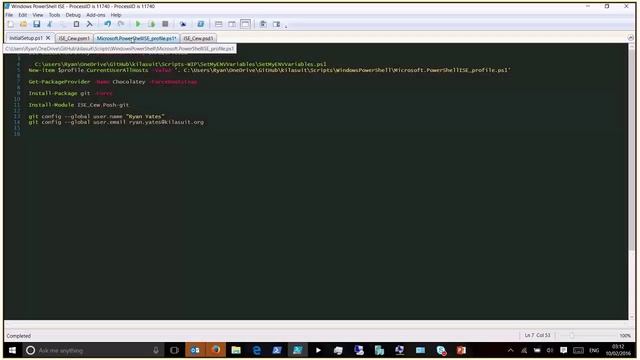Click the Get-PackageProvider line in the script
This screenshot has height=360, width=640.
pos(113,82)
